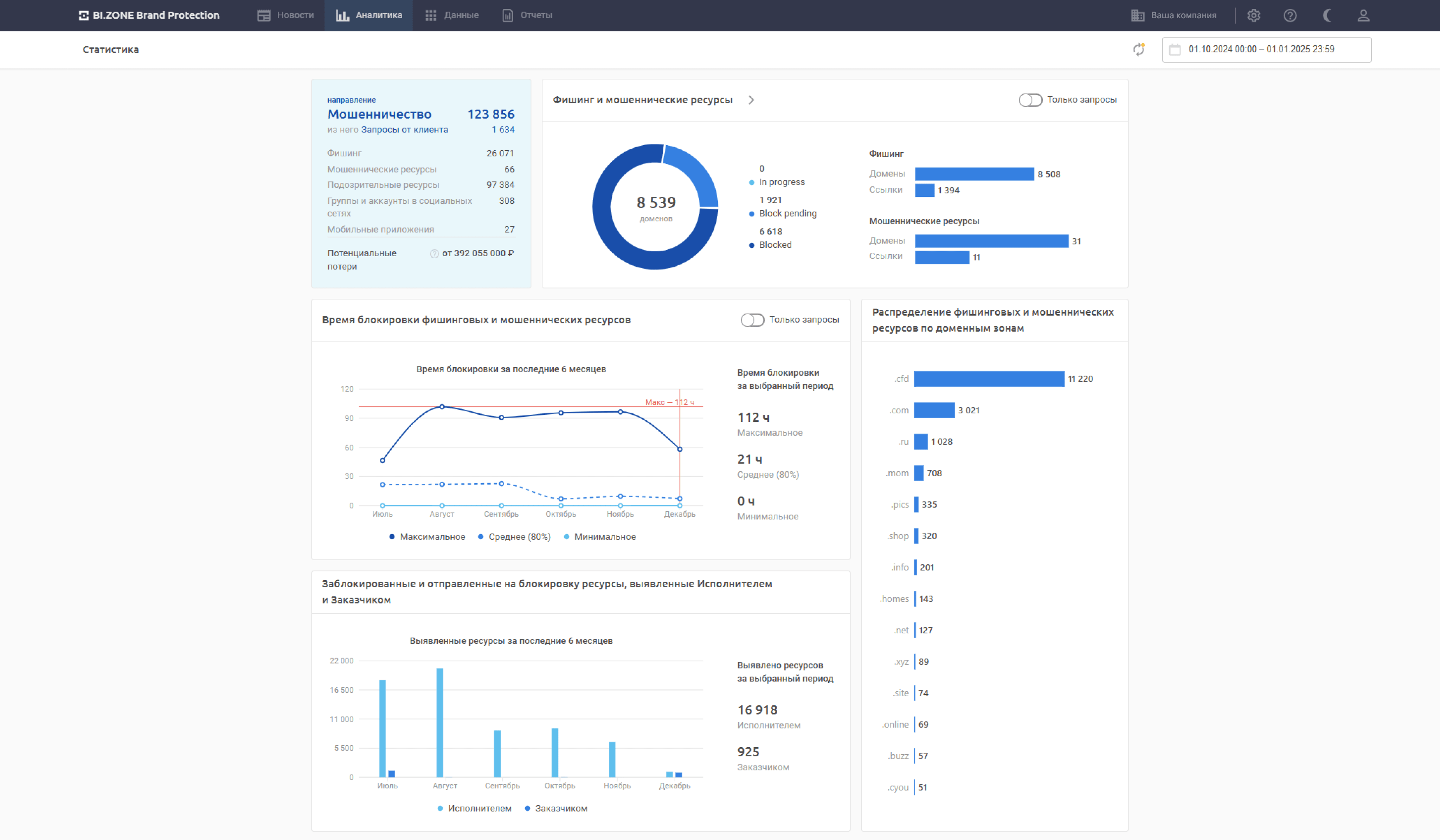The image size is (1440, 840).
Task: Click the .cfd domain zone bar
Action: [989, 379]
